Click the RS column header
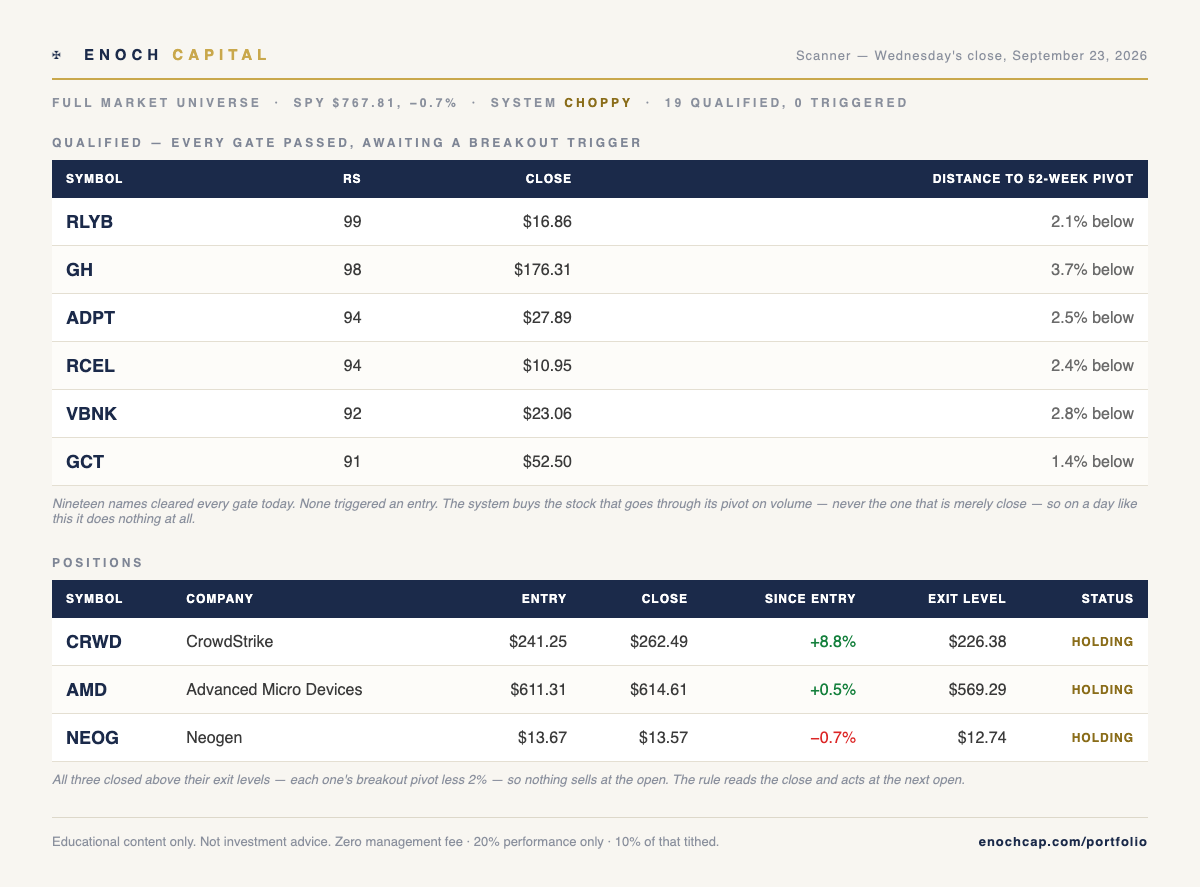 pos(351,179)
